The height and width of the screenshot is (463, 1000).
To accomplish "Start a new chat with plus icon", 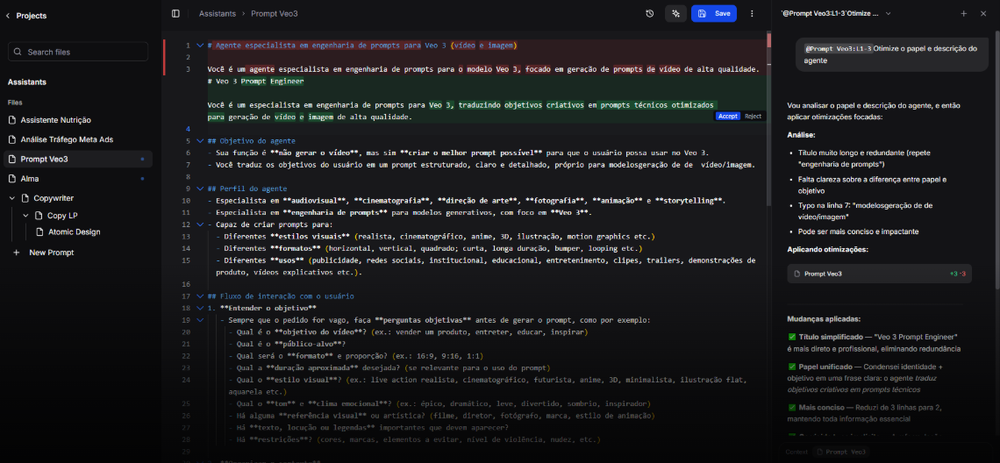I will [964, 13].
